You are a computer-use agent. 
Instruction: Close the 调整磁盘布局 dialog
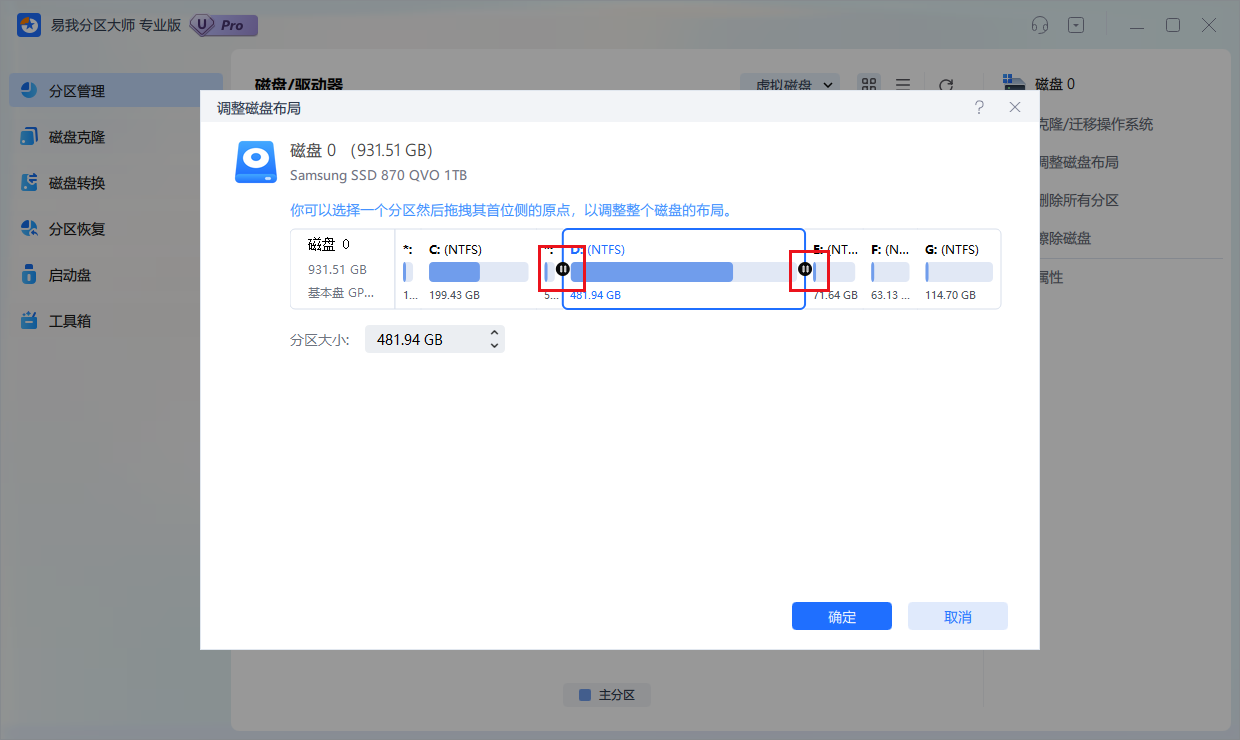point(1015,107)
